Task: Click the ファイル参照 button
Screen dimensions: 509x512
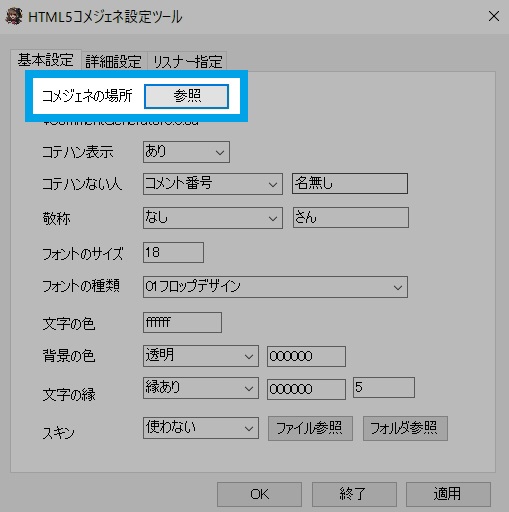Action: (x=310, y=428)
